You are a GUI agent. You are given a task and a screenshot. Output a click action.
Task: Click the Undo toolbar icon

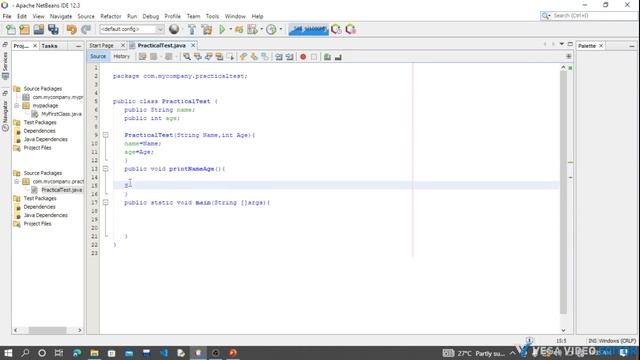pos(71,29)
